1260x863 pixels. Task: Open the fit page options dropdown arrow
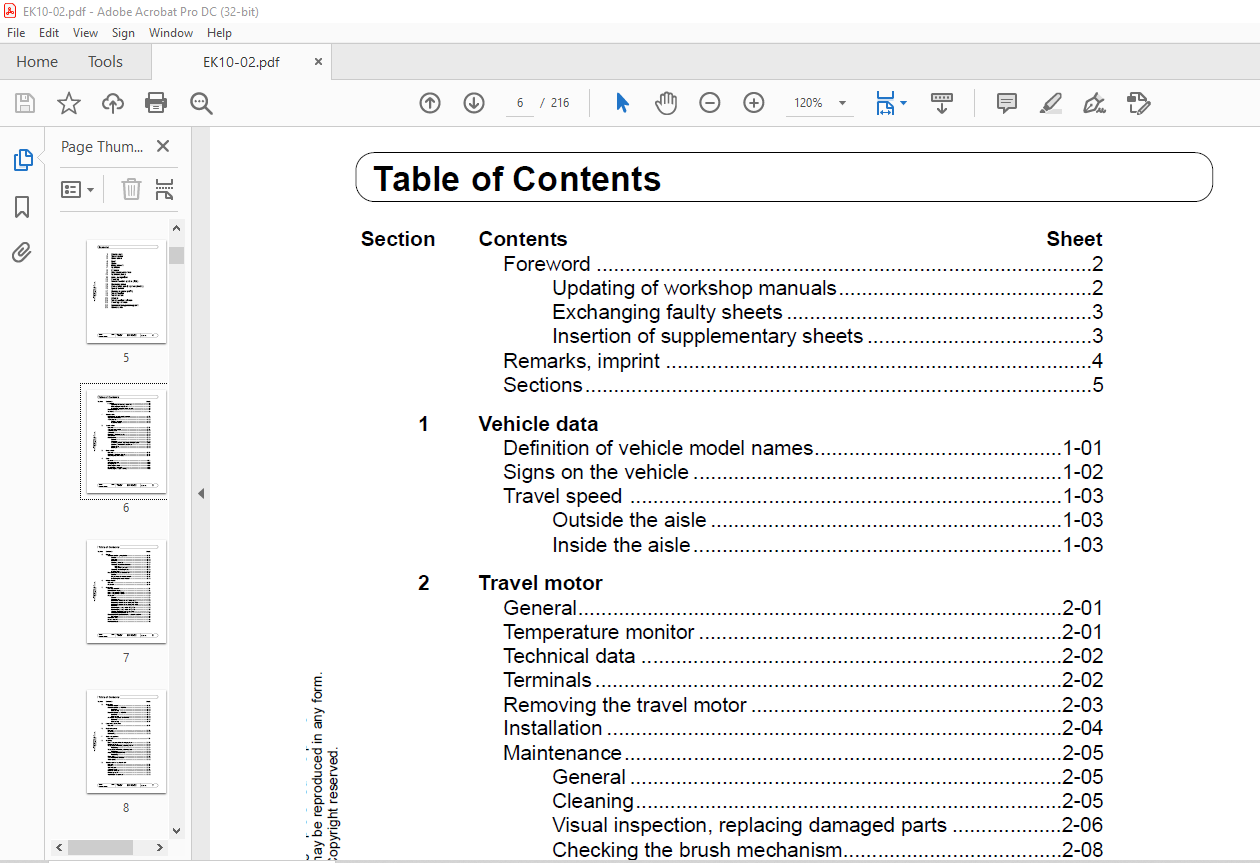904,103
